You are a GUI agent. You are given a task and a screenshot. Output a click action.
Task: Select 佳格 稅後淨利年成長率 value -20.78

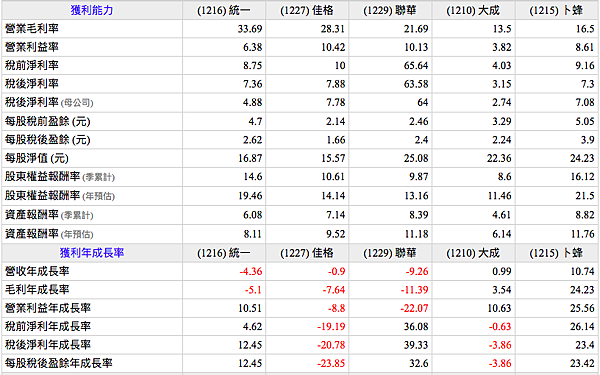tap(331, 345)
